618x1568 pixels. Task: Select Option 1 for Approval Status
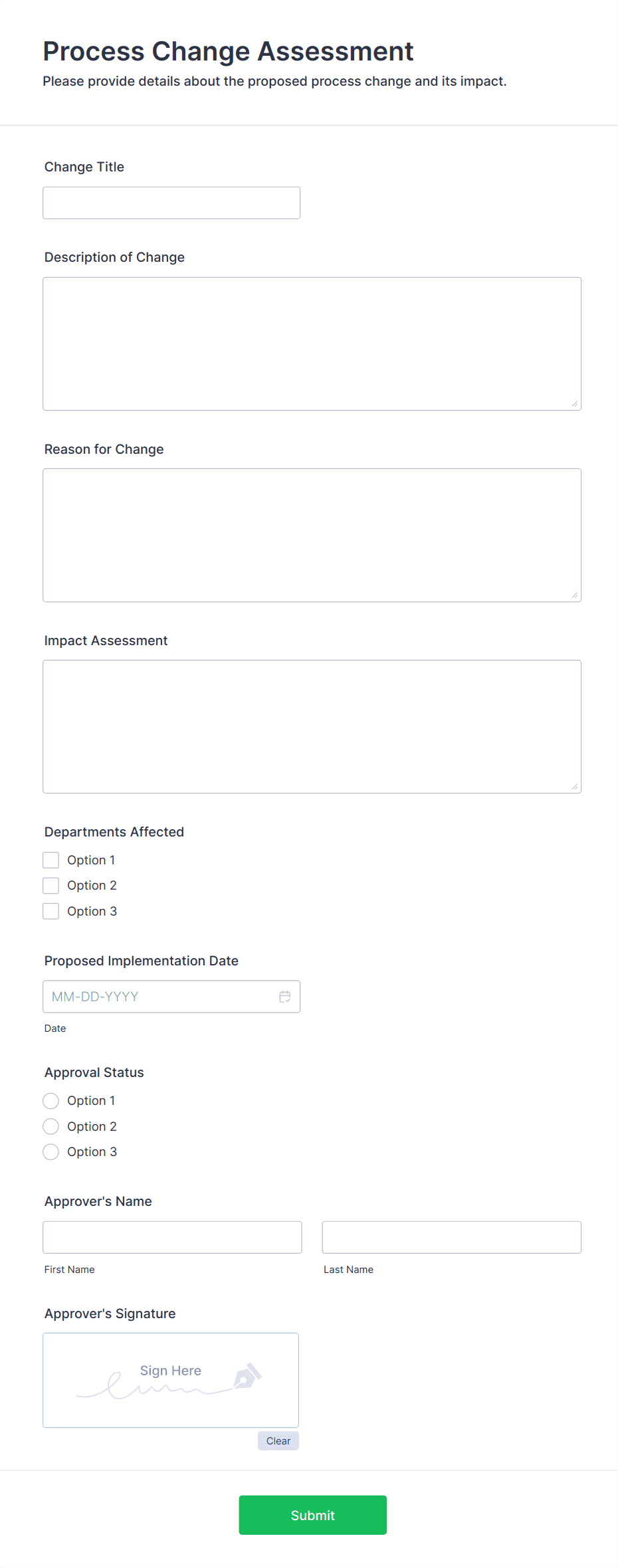(51, 1100)
